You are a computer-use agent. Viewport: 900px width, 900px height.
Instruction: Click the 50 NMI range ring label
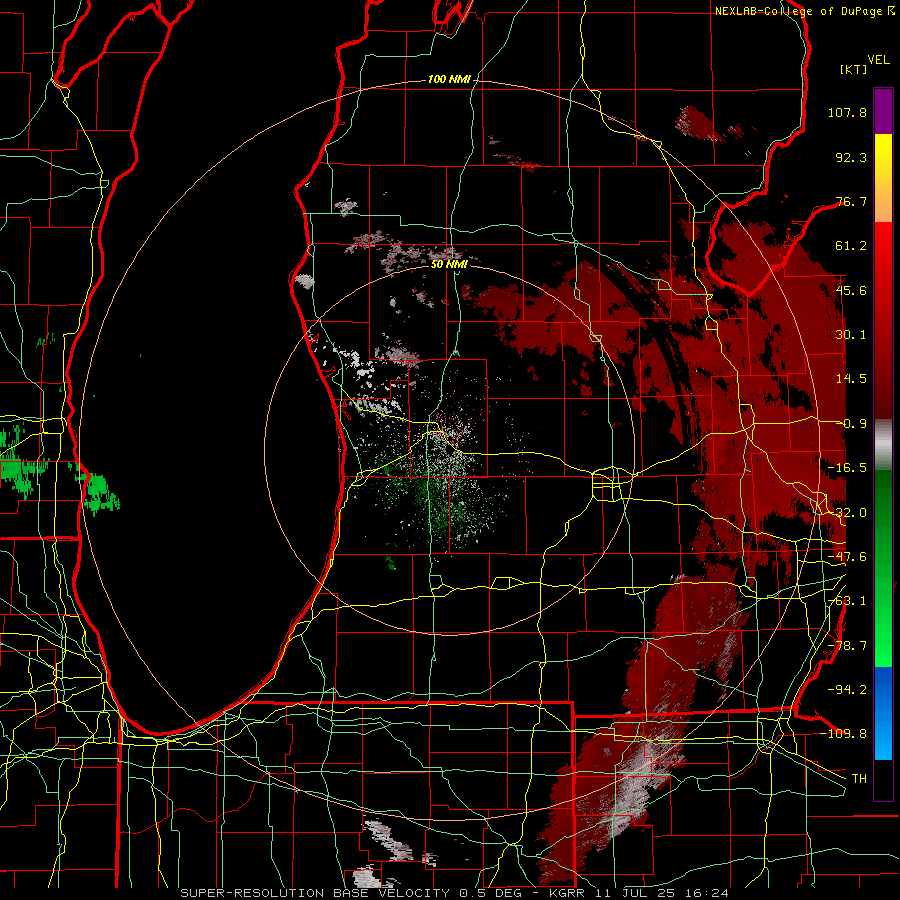tap(449, 264)
